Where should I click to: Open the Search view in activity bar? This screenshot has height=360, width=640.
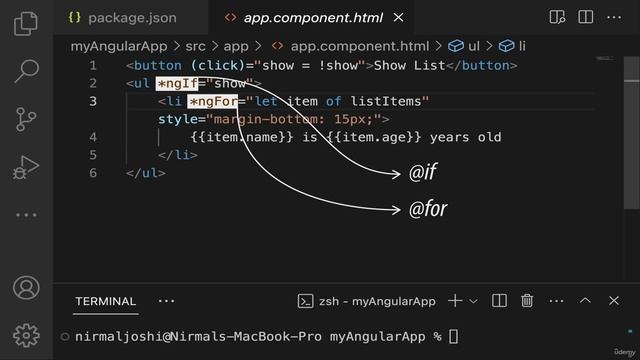[x=26, y=71]
